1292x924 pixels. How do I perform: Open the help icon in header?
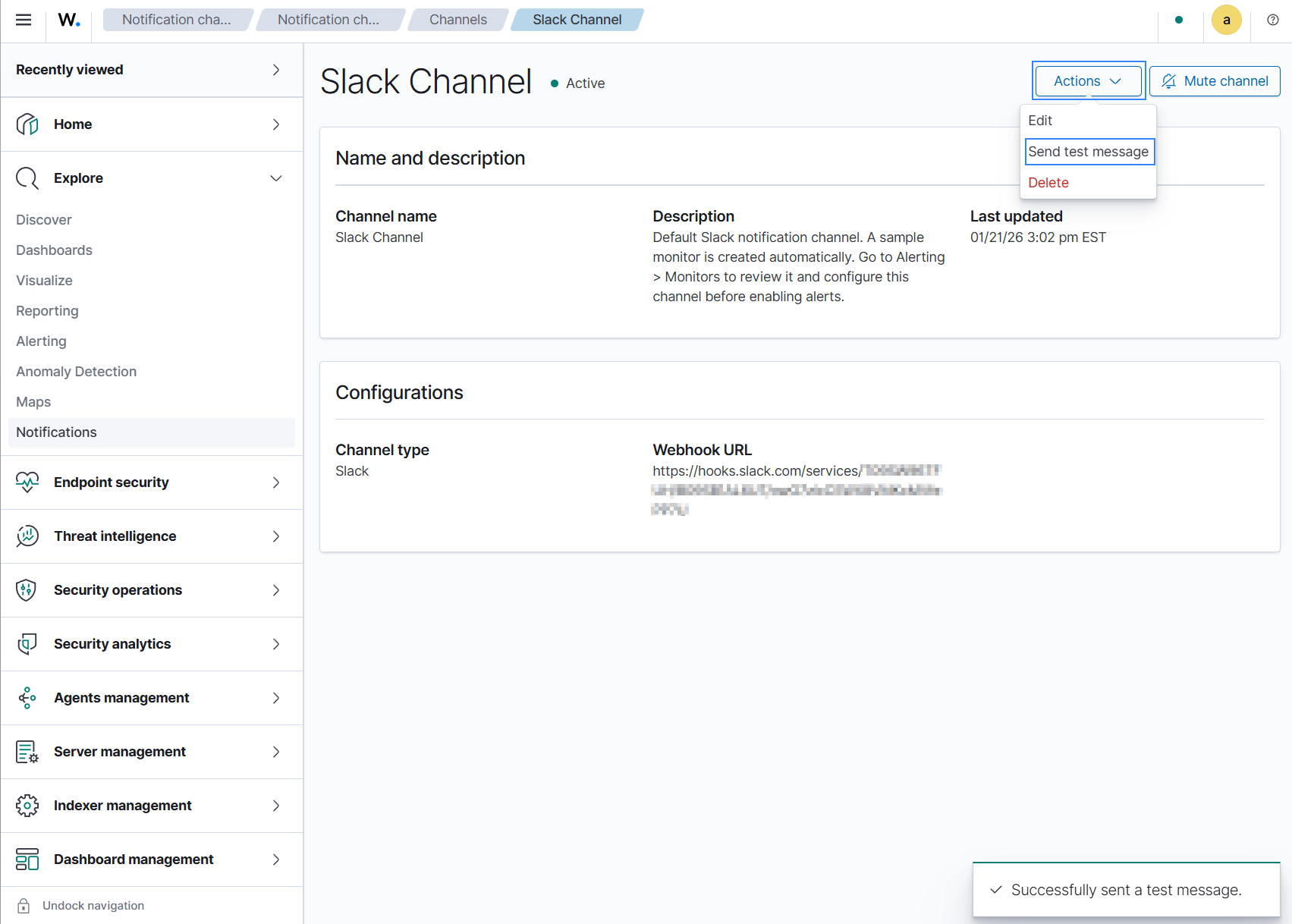[1273, 20]
